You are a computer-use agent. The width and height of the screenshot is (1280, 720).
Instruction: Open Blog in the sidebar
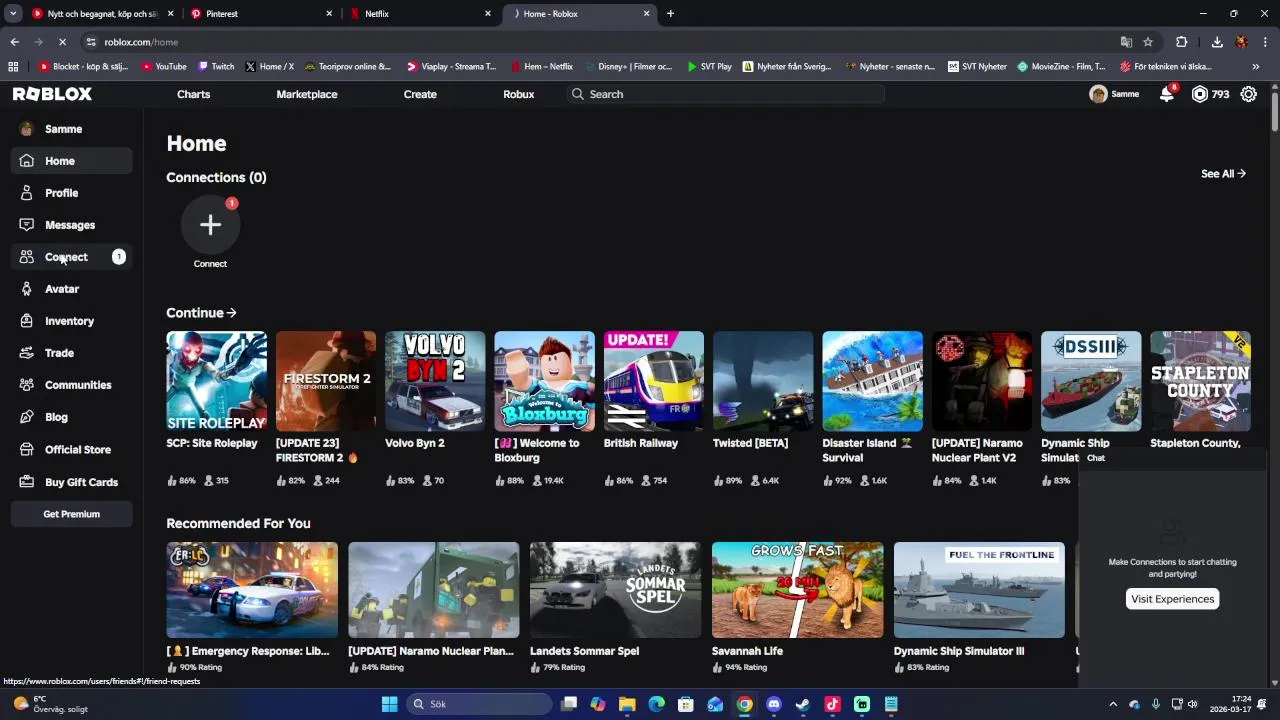click(71, 417)
